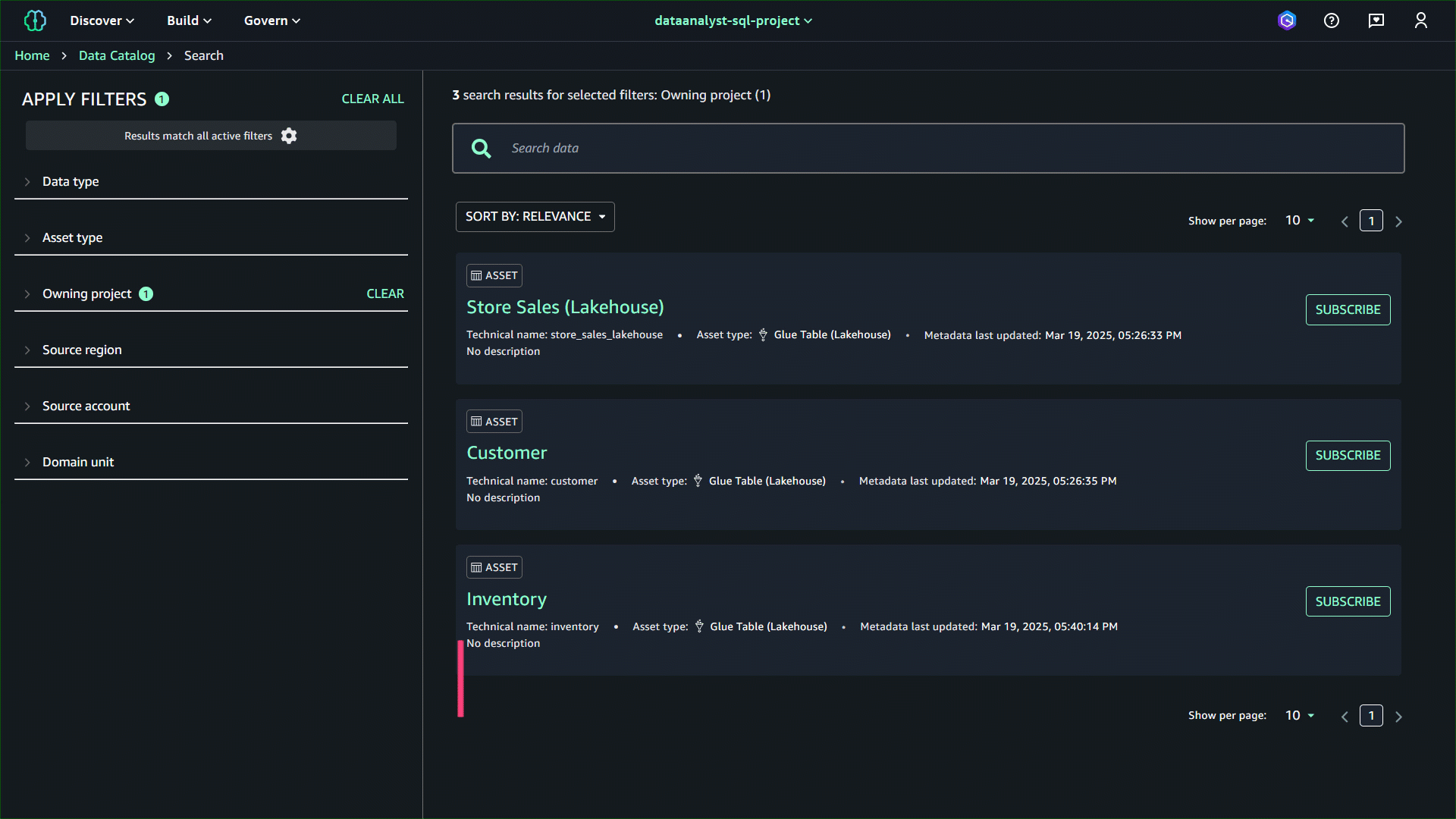Go to next page arrow at top
1456x819 pixels.
[x=1399, y=221]
